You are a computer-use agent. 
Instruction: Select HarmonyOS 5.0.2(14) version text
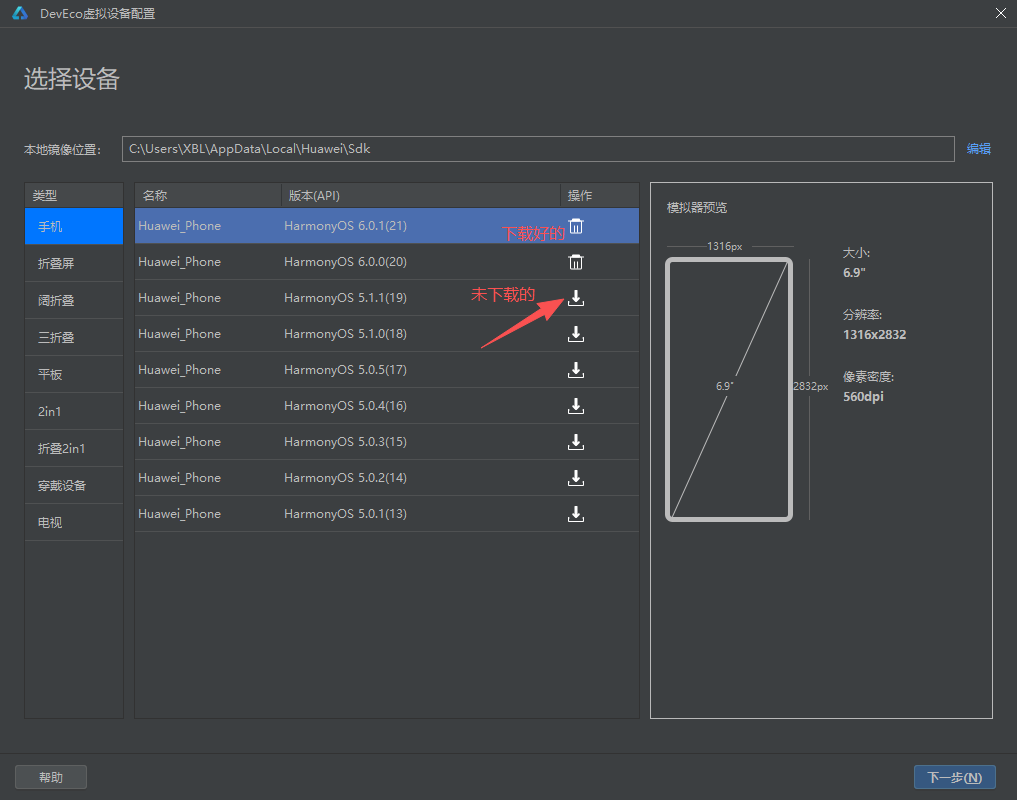[x=346, y=478]
